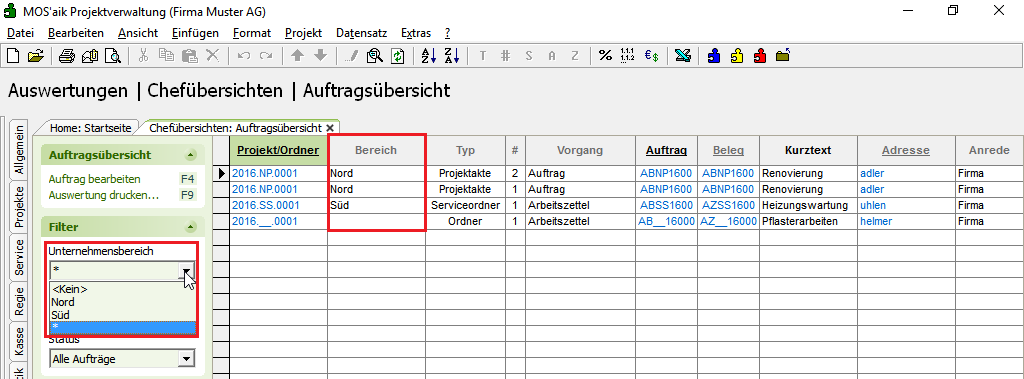Click the red puzzle piece icon
The height and width of the screenshot is (379, 1024).
pos(760,56)
